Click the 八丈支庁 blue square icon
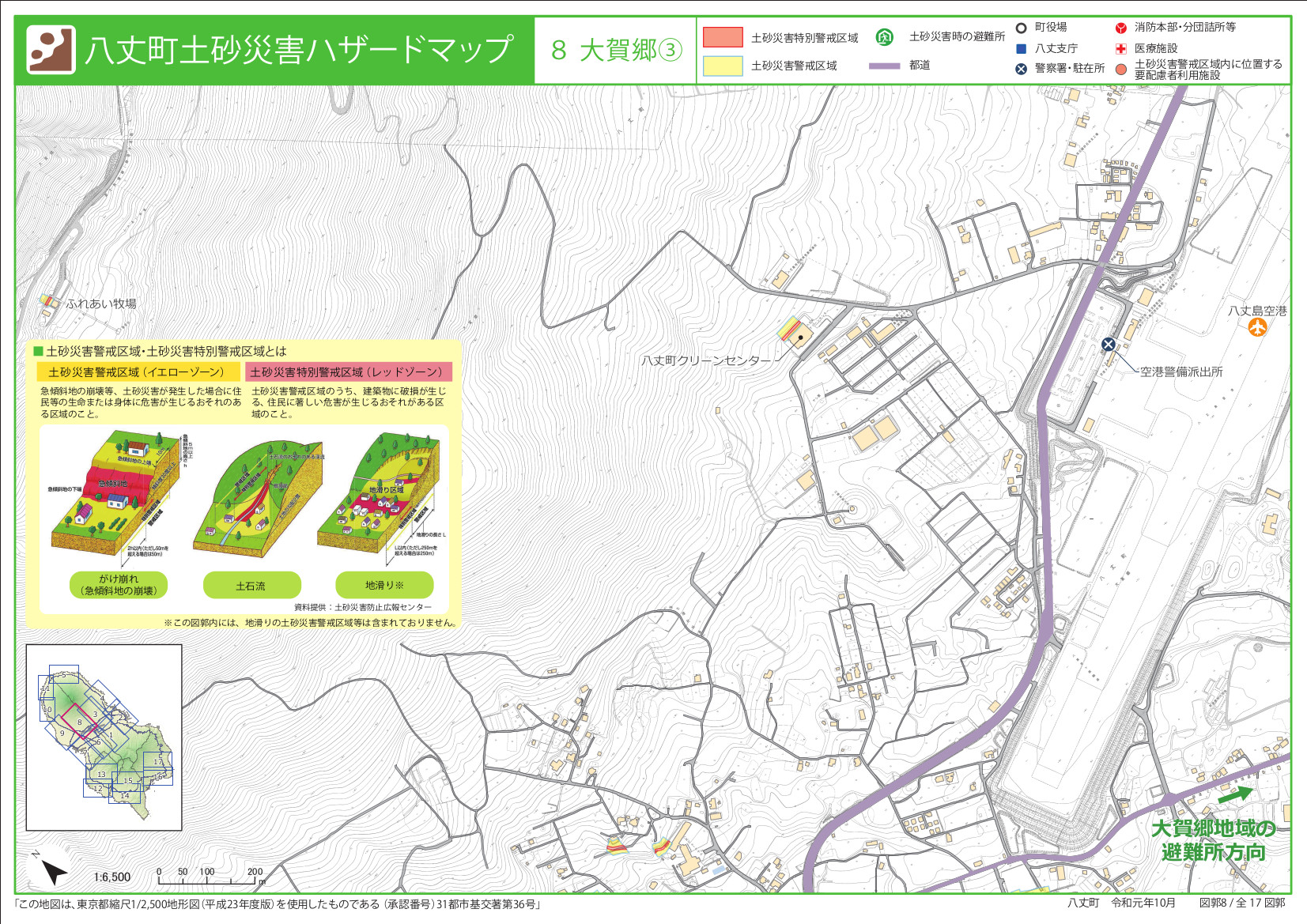Screen dimensions: 1307x924 tap(1021, 48)
